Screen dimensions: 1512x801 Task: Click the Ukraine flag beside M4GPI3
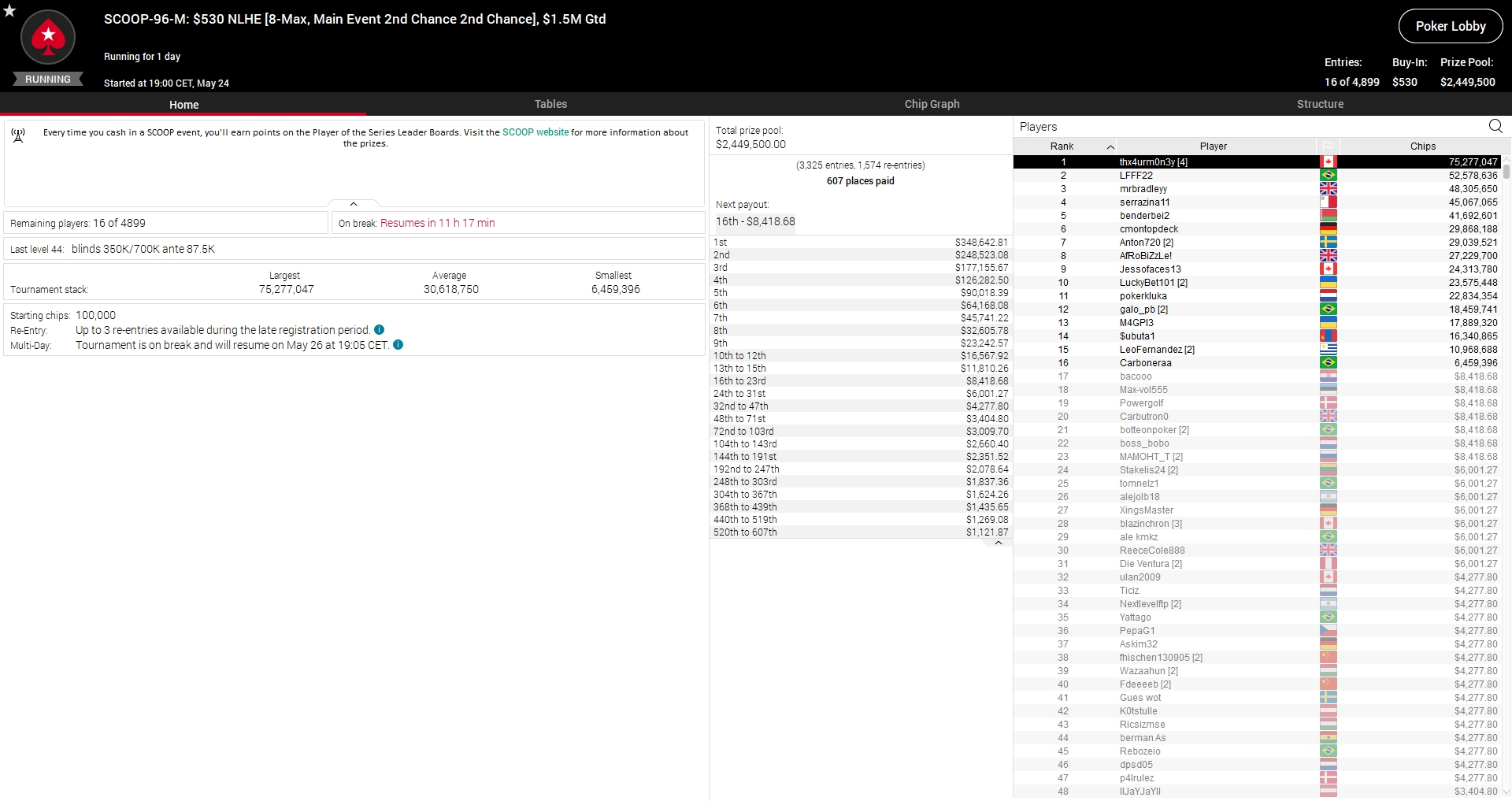[1329, 323]
